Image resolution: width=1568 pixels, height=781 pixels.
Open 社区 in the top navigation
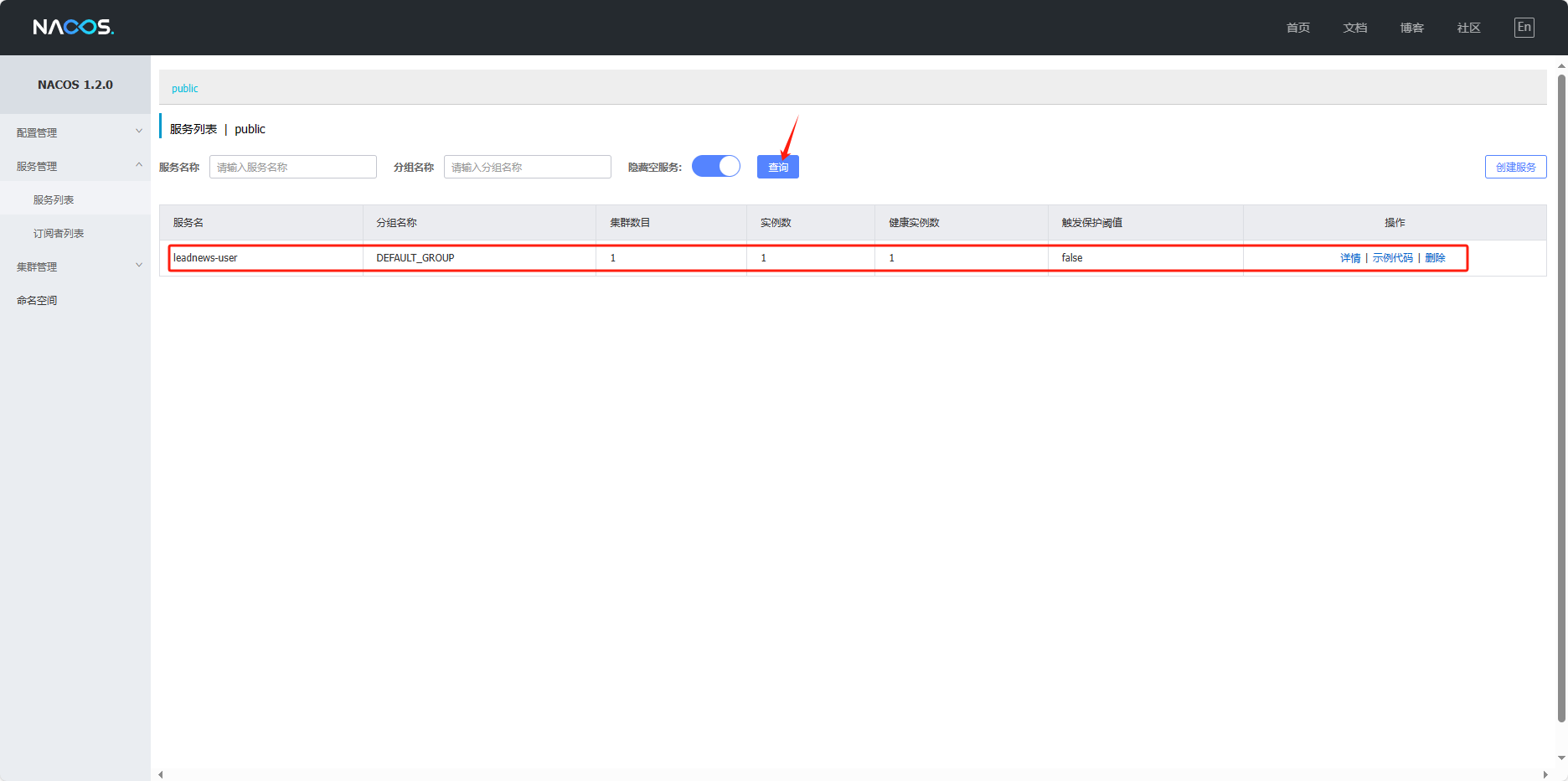point(1469,28)
